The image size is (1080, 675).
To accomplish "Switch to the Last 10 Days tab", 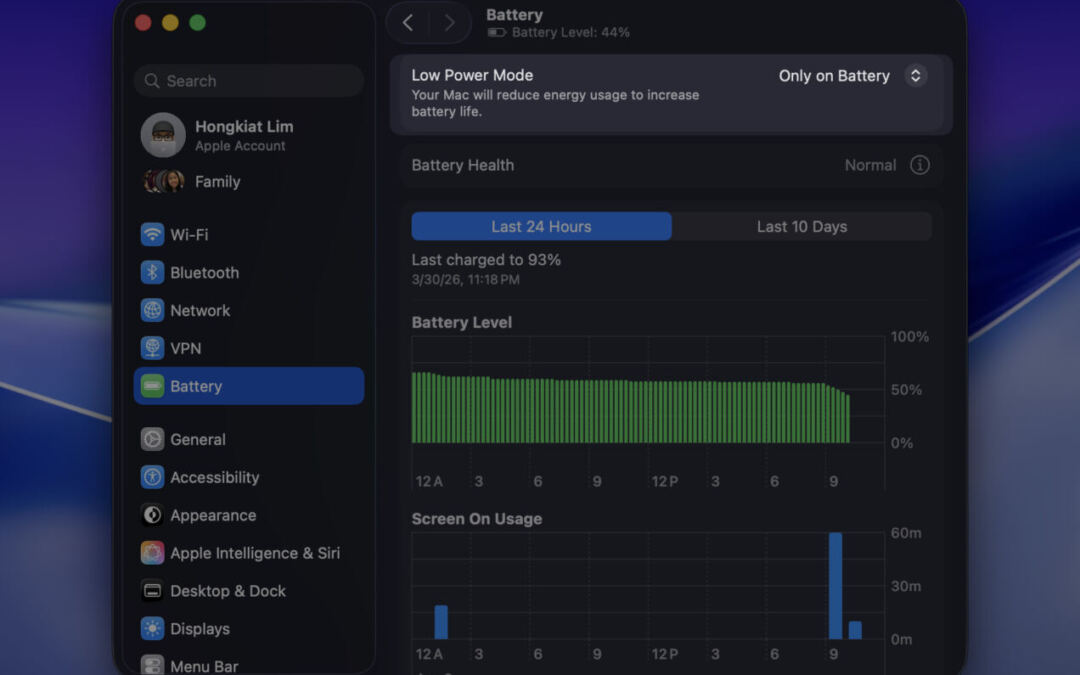I will click(x=801, y=226).
